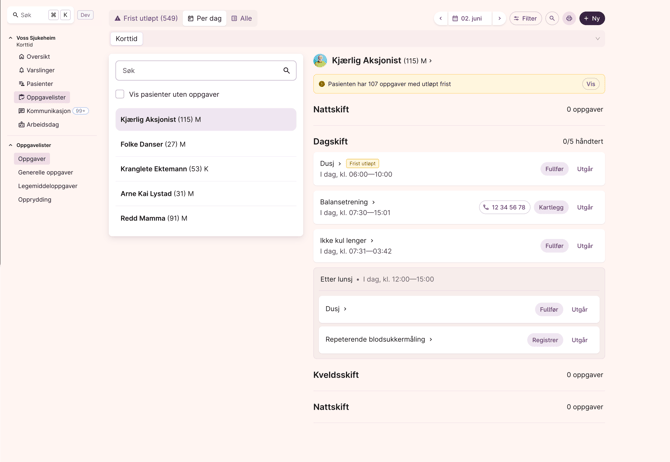This screenshot has height=462, width=670.
Task: Click the Ny button to create new
Action: (x=592, y=18)
